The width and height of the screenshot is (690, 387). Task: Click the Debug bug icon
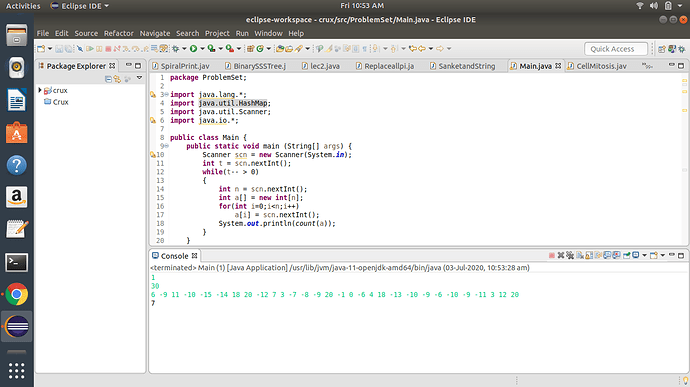(x=176, y=48)
